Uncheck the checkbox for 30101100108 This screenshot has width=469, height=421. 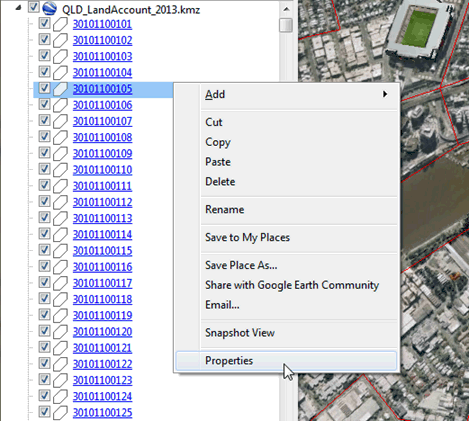pyautogui.click(x=44, y=137)
